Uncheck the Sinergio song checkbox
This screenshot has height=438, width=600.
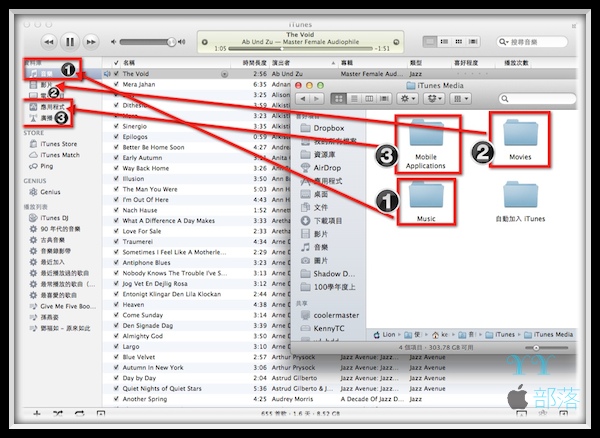pos(116,126)
